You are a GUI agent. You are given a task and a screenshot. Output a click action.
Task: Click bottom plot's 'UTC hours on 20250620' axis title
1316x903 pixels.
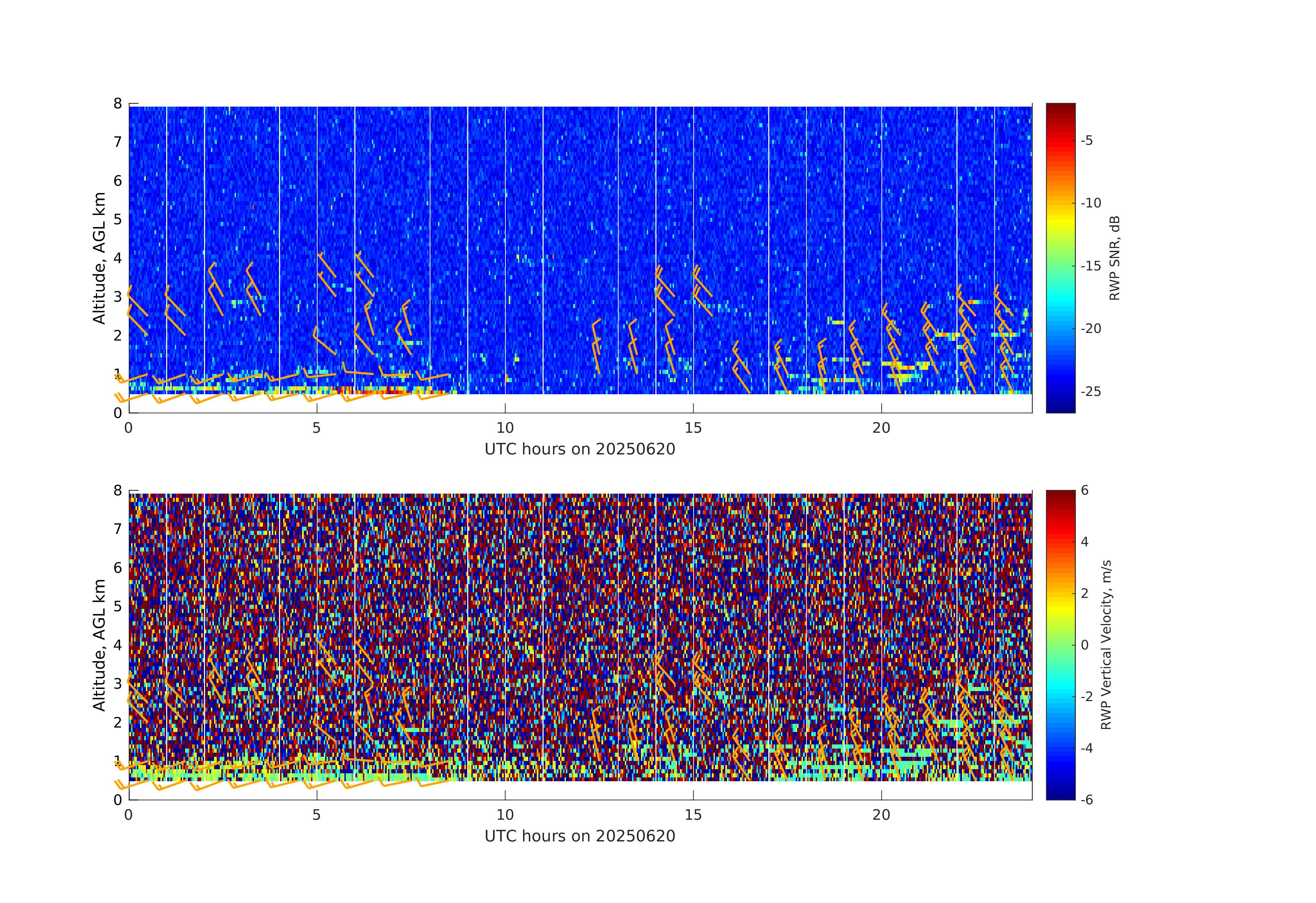580,836
